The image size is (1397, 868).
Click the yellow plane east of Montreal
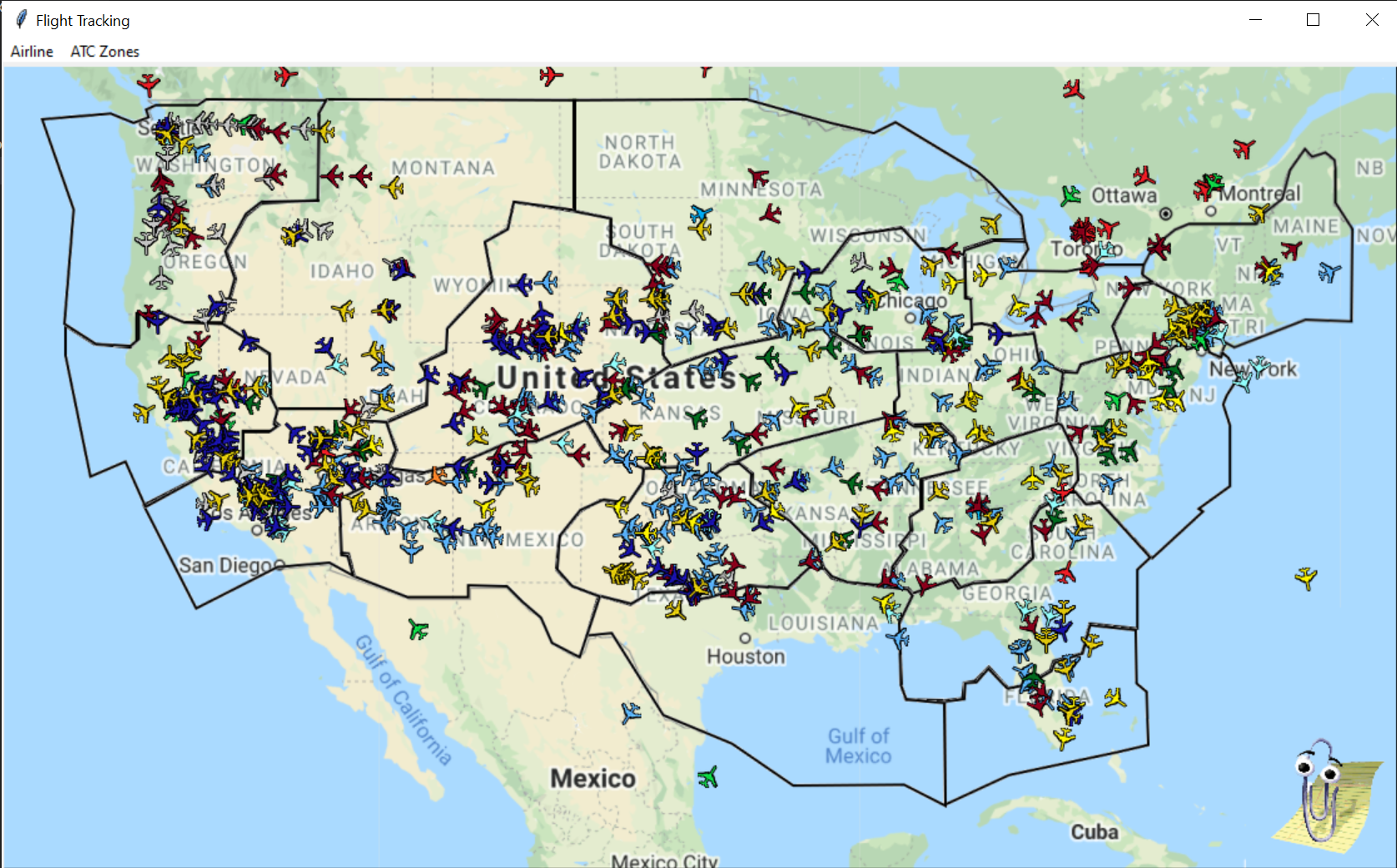(x=1258, y=214)
